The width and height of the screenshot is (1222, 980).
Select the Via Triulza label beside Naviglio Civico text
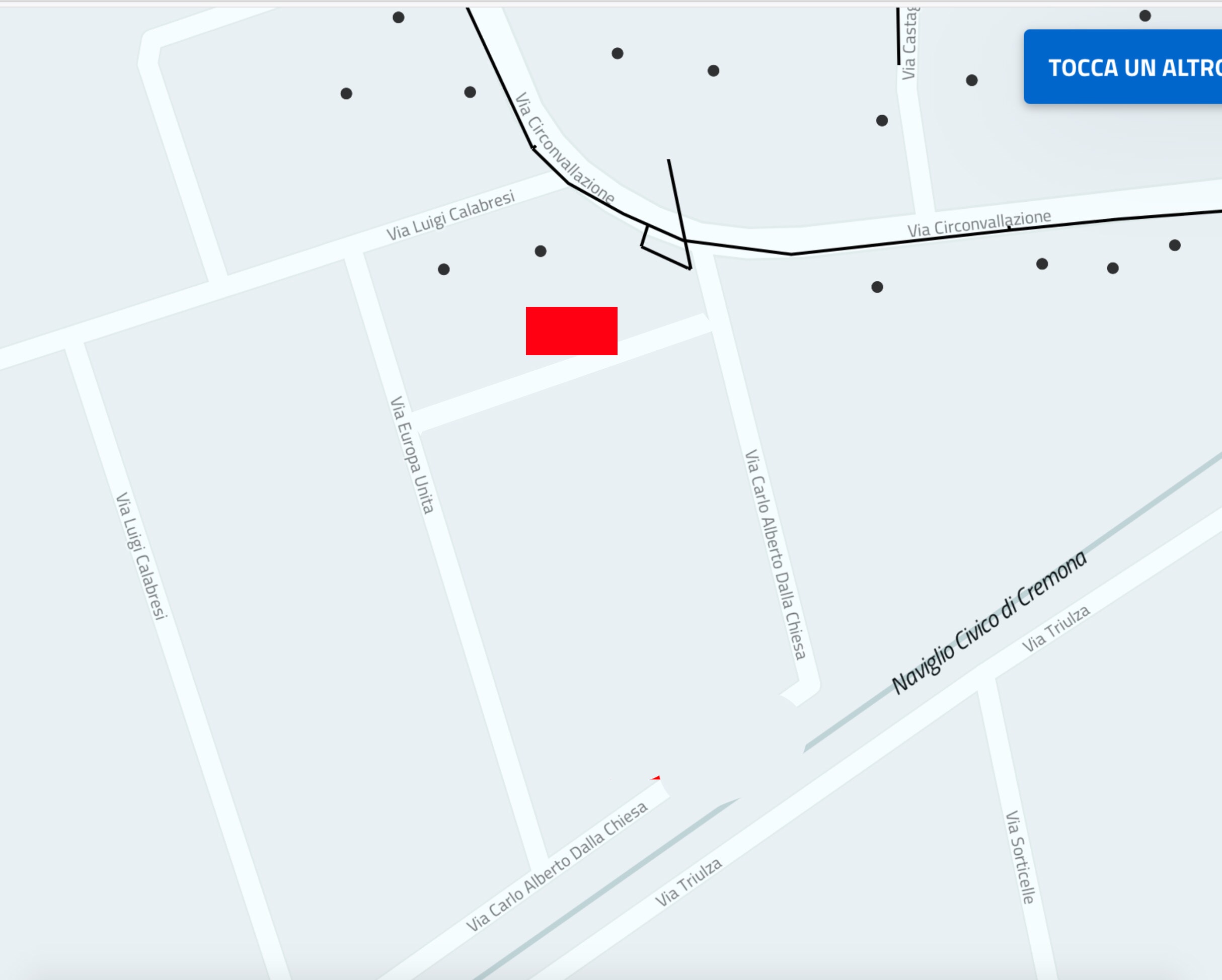1056,629
